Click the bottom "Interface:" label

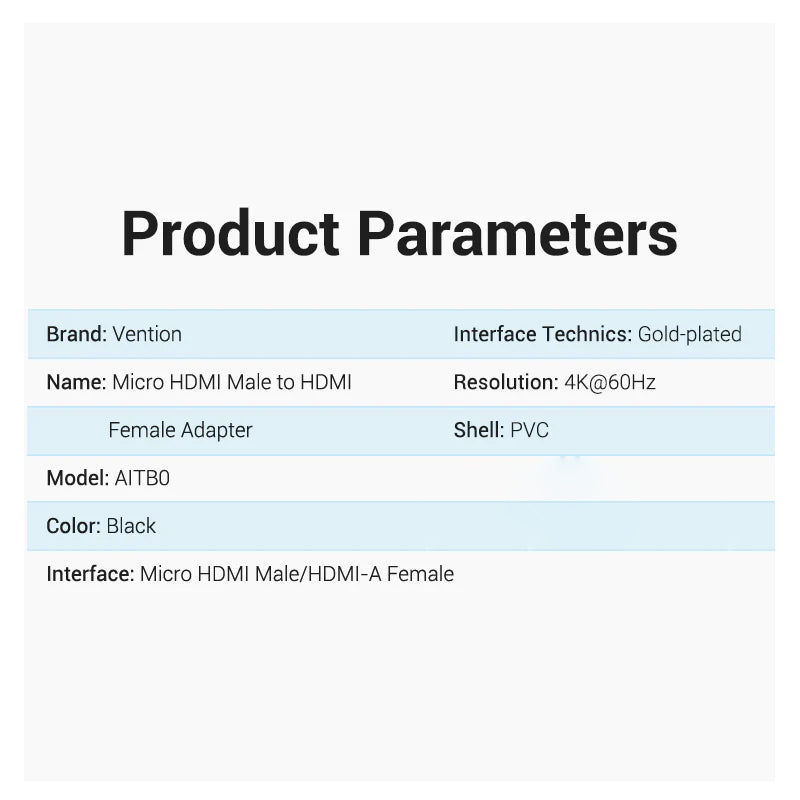pyautogui.click(x=90, y=574)
